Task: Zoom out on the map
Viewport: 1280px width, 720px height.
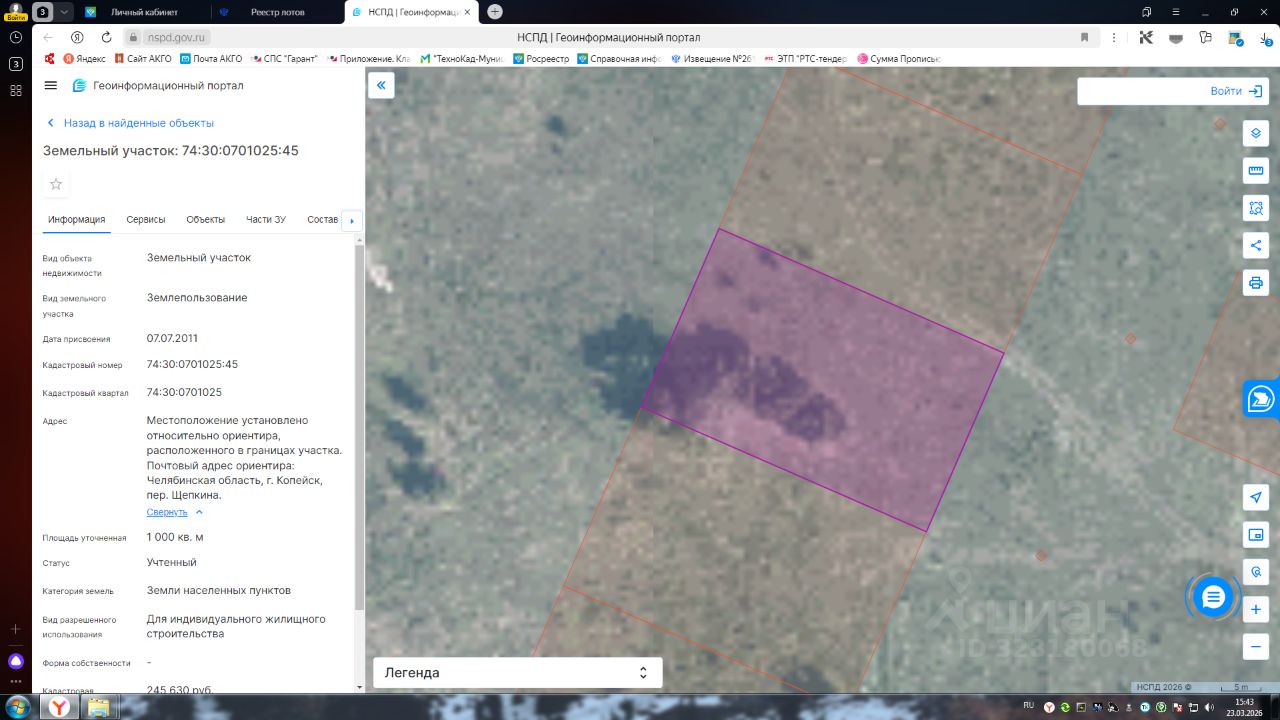Action: coord(1256,646)
